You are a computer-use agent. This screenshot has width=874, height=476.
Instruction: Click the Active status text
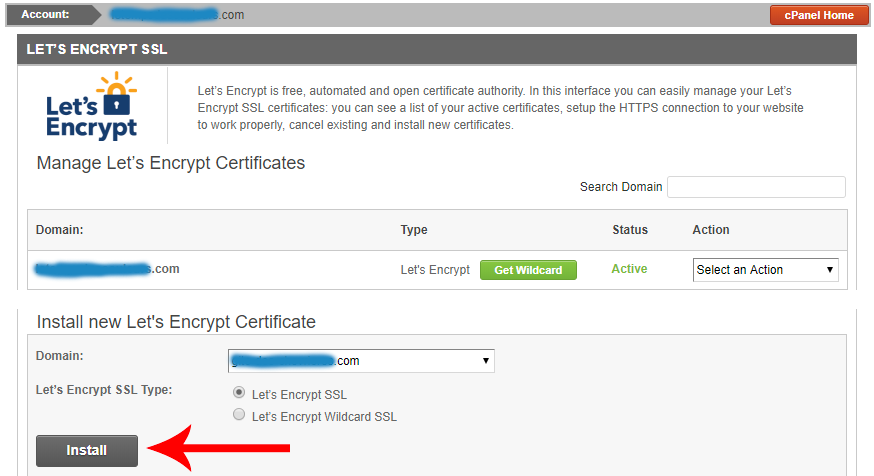629,269
